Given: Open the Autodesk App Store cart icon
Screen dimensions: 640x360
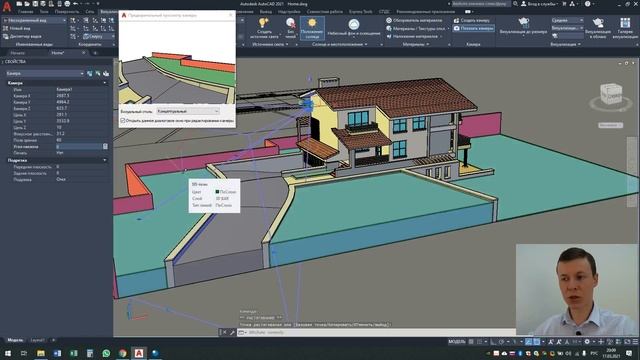Looking at the screenshot, I should coord(564,4).
